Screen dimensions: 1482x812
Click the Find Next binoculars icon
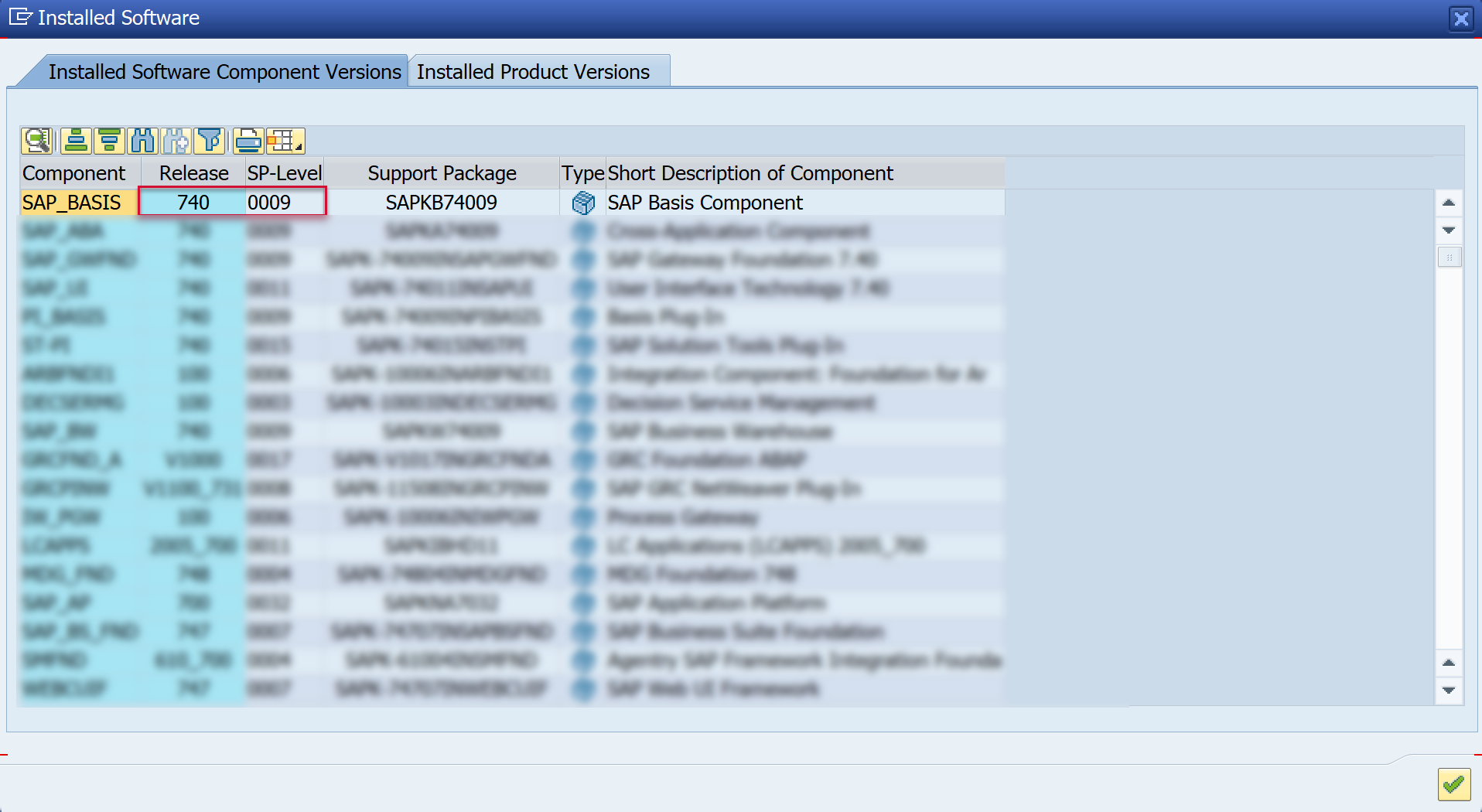click(176, 141)
